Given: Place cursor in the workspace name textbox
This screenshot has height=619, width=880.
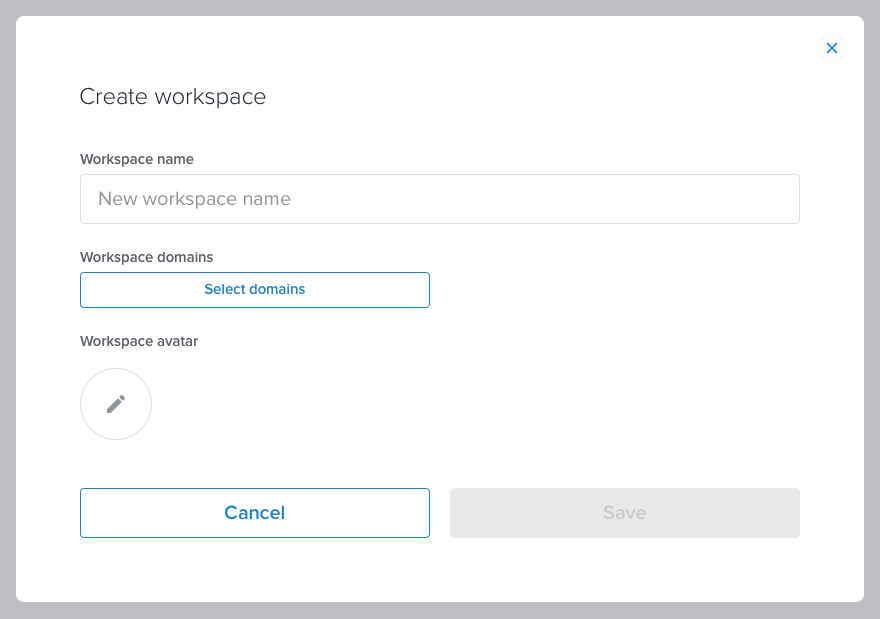Looking at the screenshot, I should tap(440, 199).
